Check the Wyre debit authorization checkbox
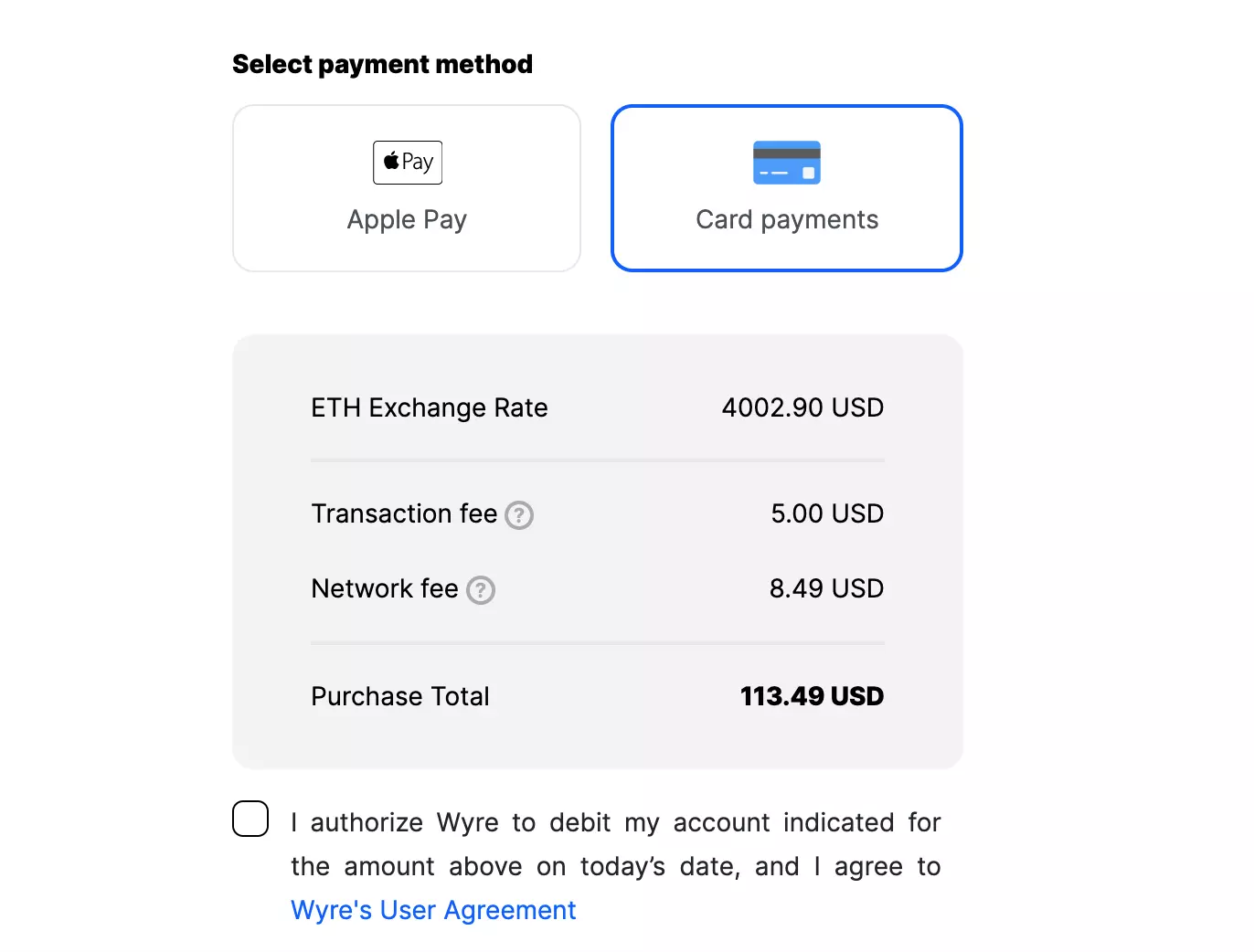 click(x=250, y=819)
